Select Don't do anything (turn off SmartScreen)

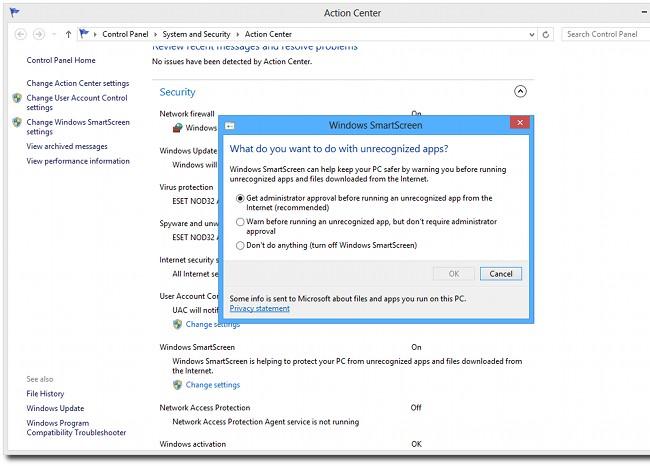[240, 245]
